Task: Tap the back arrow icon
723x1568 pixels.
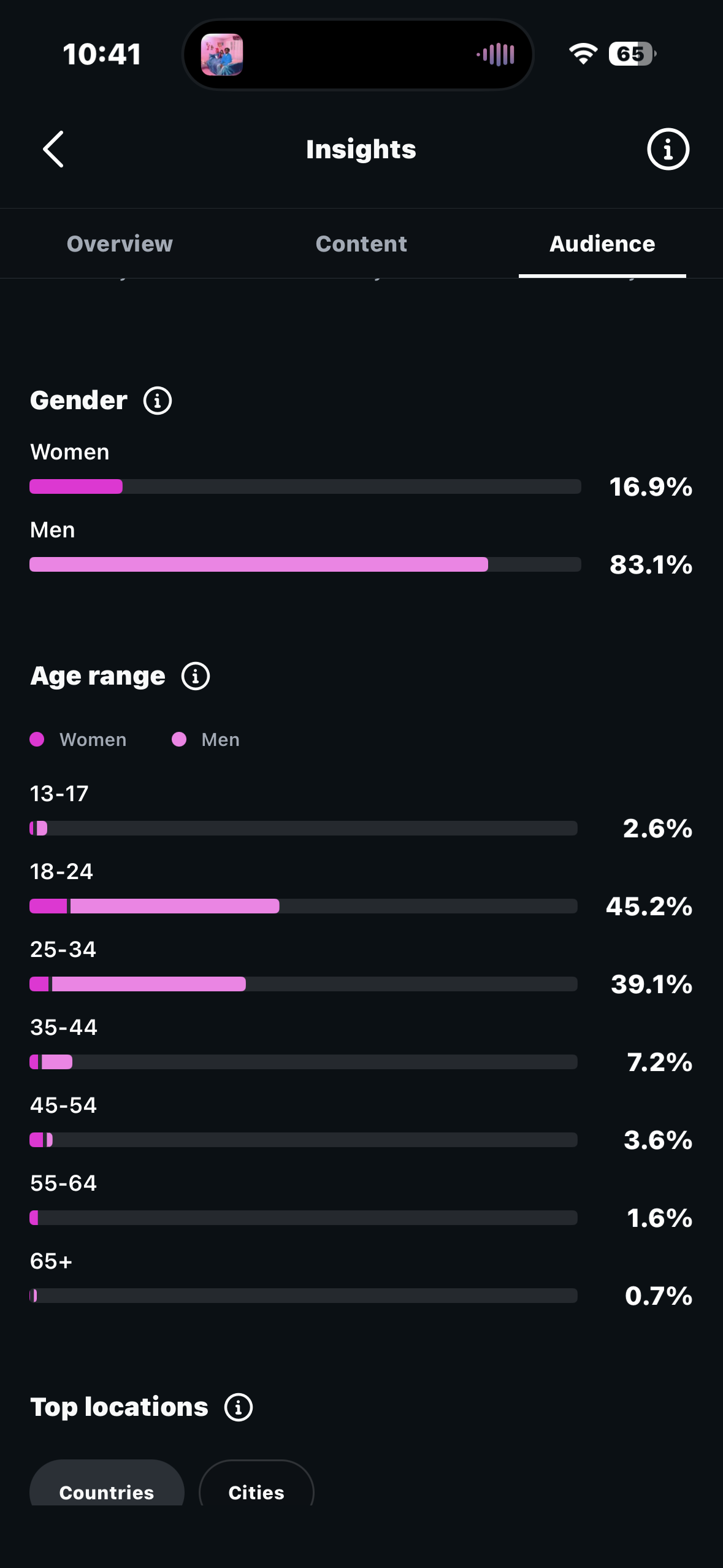Action: [53, 149]
